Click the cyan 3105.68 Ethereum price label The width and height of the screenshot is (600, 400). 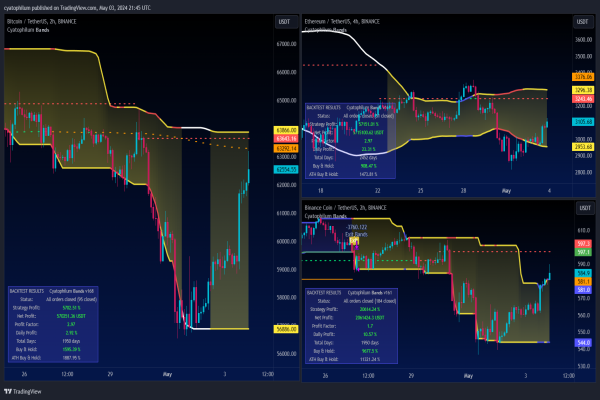(x=583, y=122)
